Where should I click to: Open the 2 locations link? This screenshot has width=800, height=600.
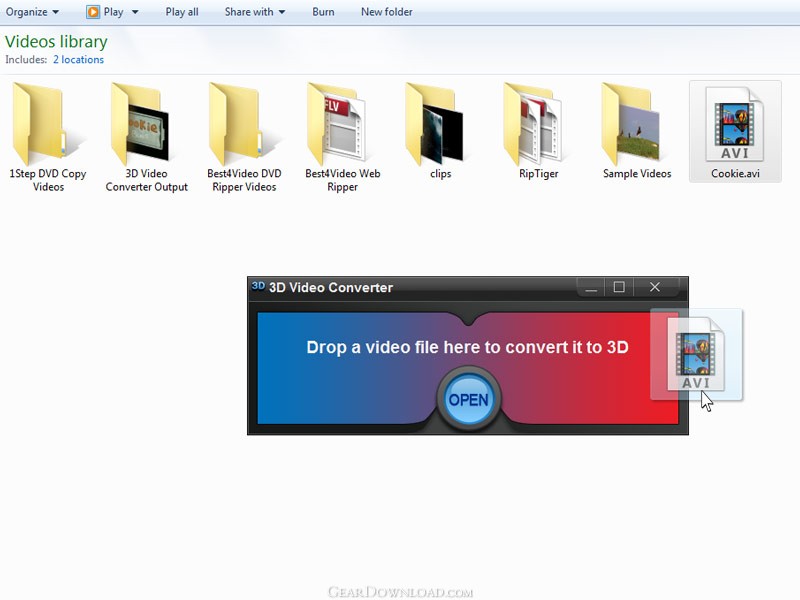[x=78, y=60]
